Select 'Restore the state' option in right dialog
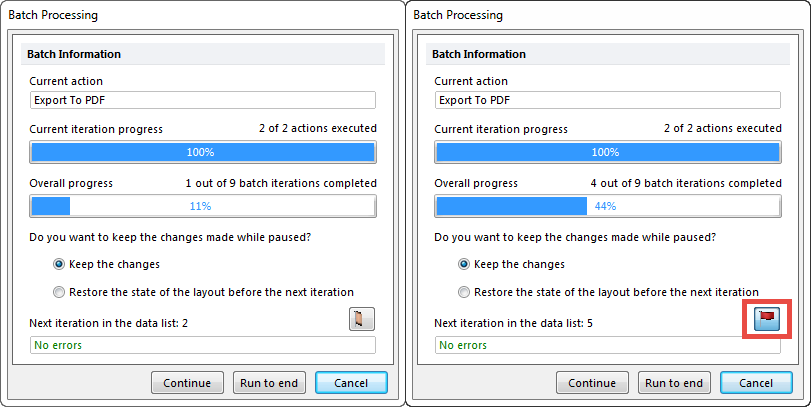 point(465,292)
